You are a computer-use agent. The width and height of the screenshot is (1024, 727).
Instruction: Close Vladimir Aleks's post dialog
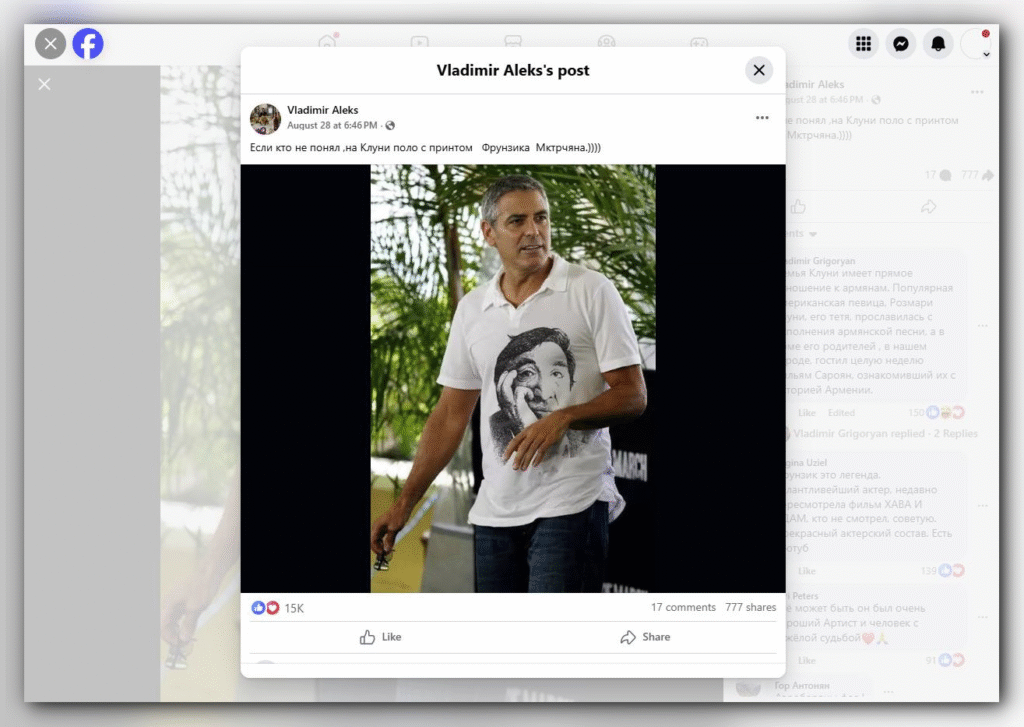(759, 70)
